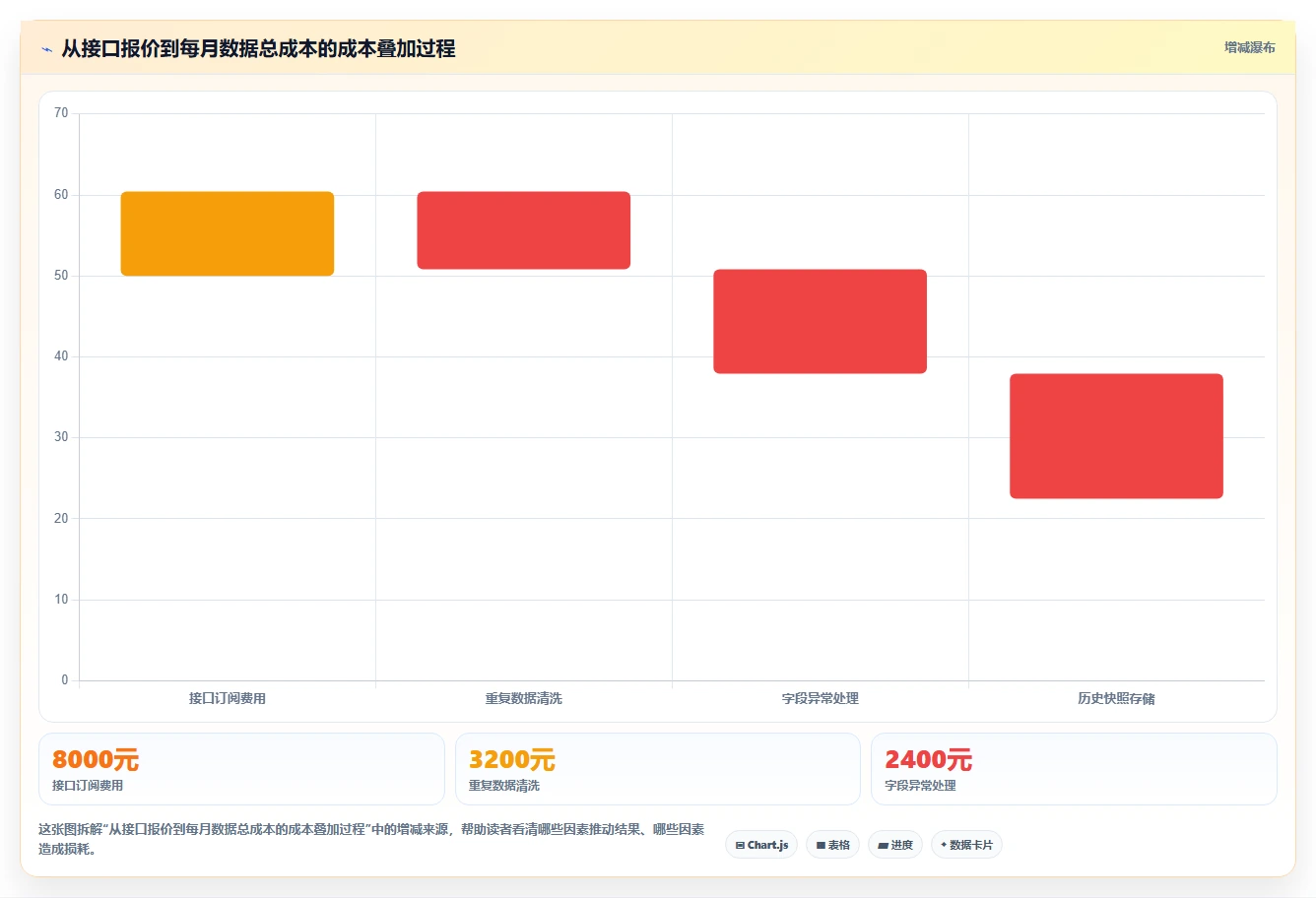Screen dimensions: 1316x898
Task: Click the lightning icon beside the chart title
Action: 46,49
